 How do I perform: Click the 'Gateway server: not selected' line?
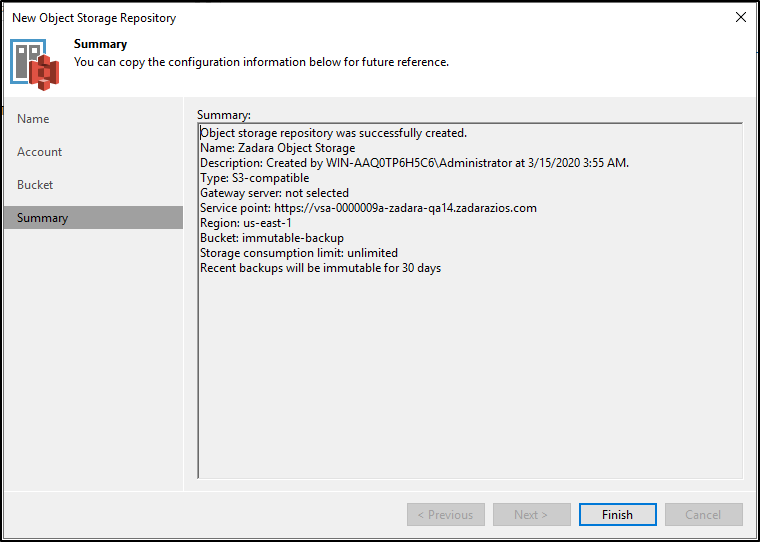(274, 193)
